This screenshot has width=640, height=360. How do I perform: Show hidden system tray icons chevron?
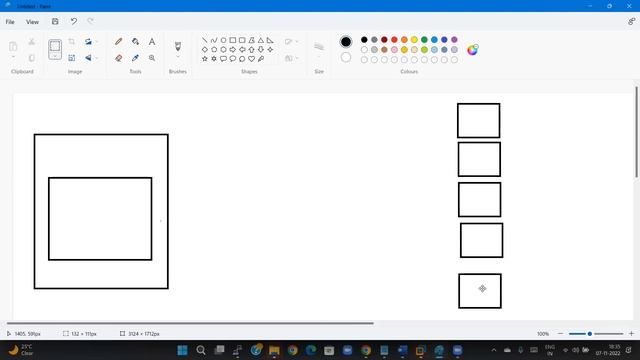click(x=494, y=350)
